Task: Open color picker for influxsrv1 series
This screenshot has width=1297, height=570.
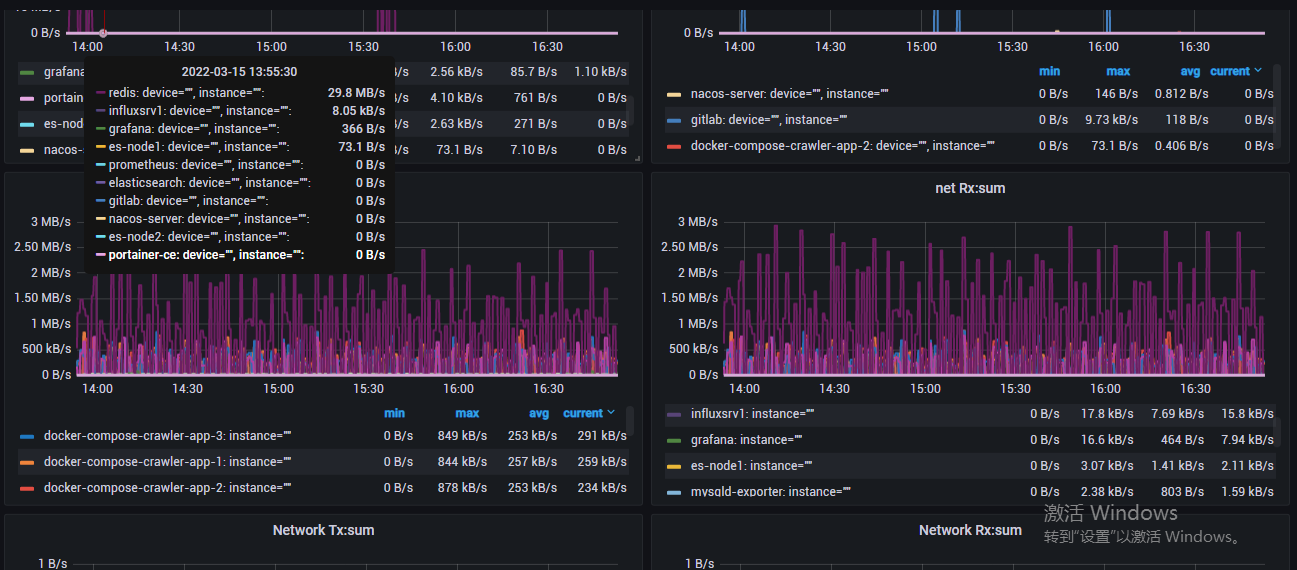Action: (673, 414)
